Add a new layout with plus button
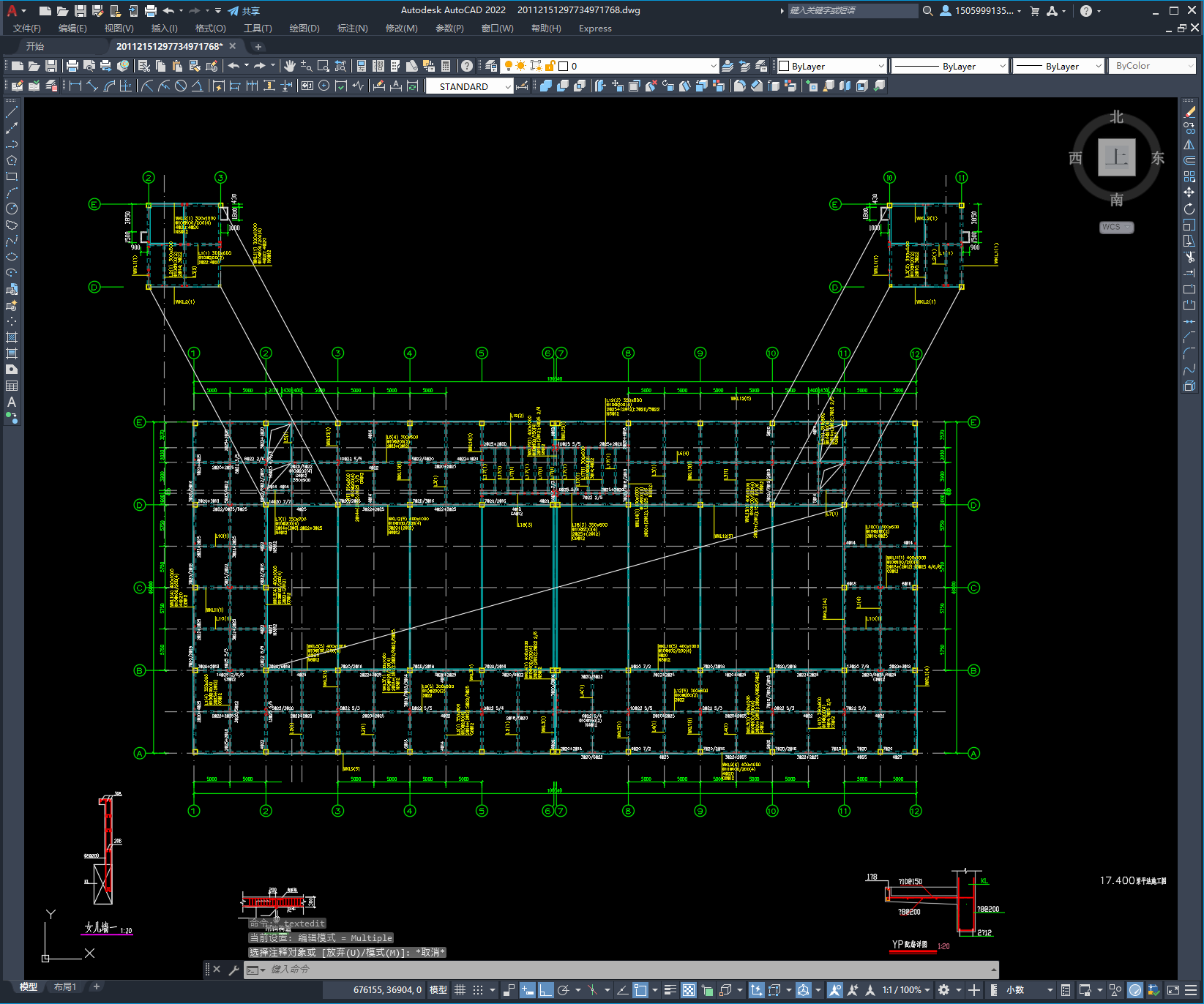This screenshot has width=1204, height=1004. pos(96,987)
